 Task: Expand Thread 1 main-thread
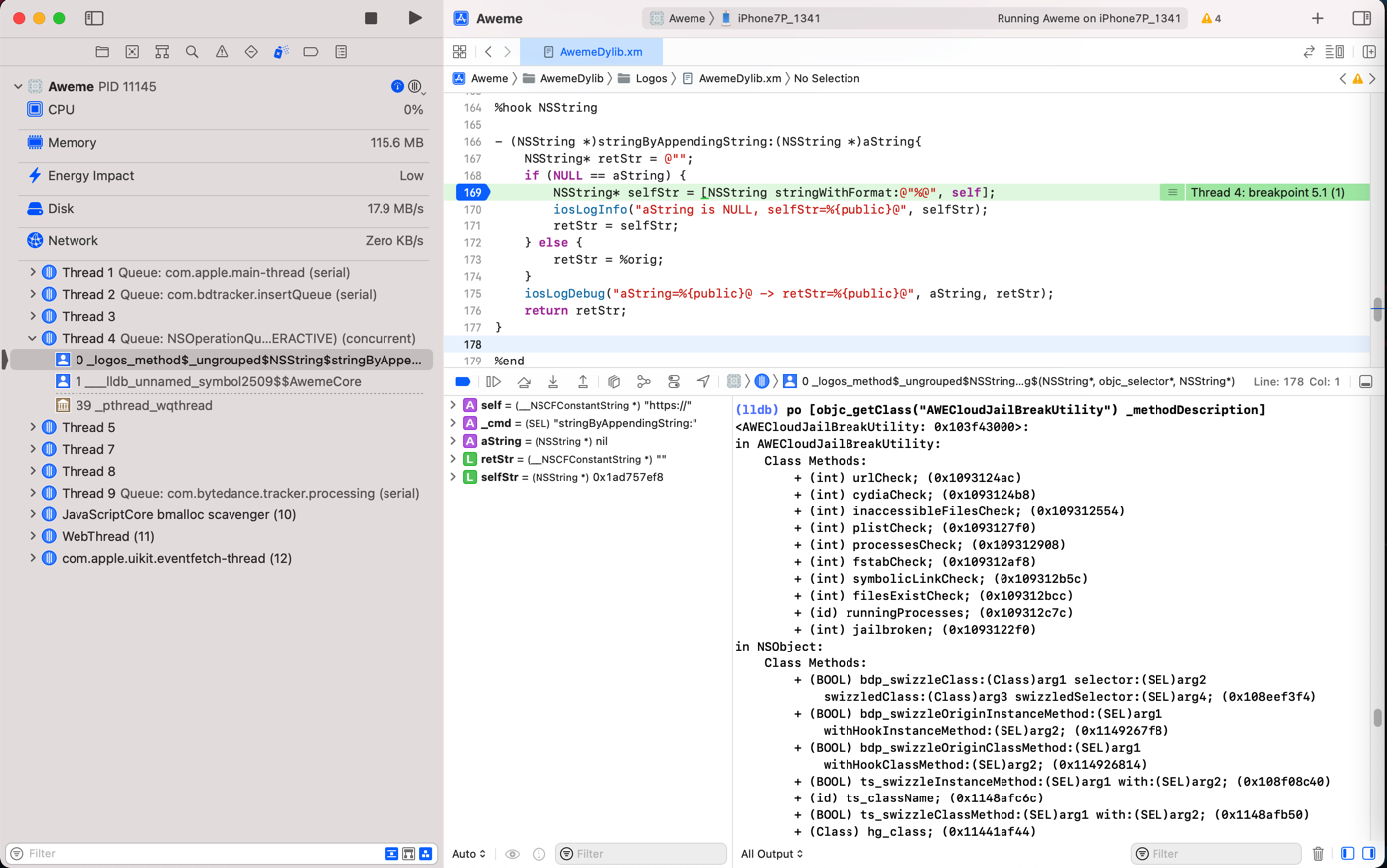tap(33, 272)
